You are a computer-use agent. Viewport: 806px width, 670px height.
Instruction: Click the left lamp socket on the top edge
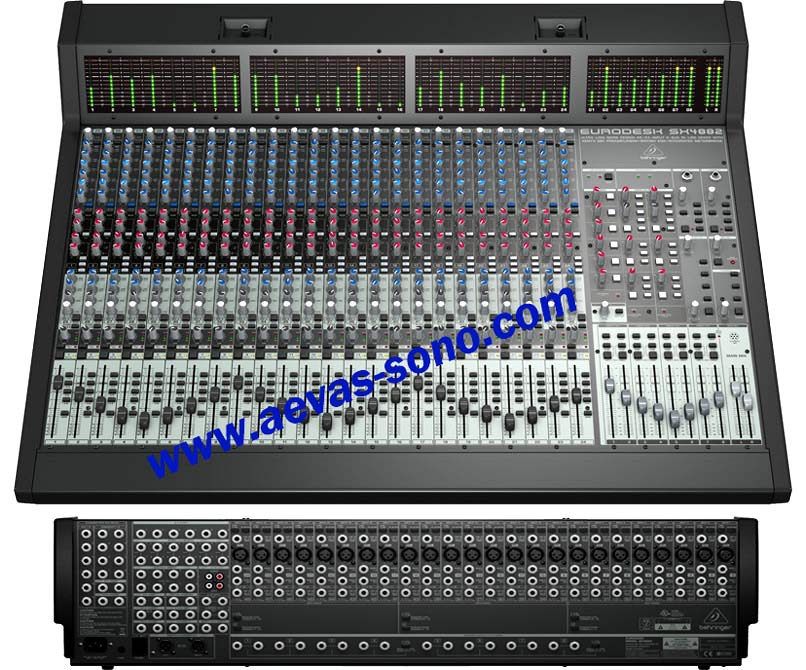click(245, 27)
